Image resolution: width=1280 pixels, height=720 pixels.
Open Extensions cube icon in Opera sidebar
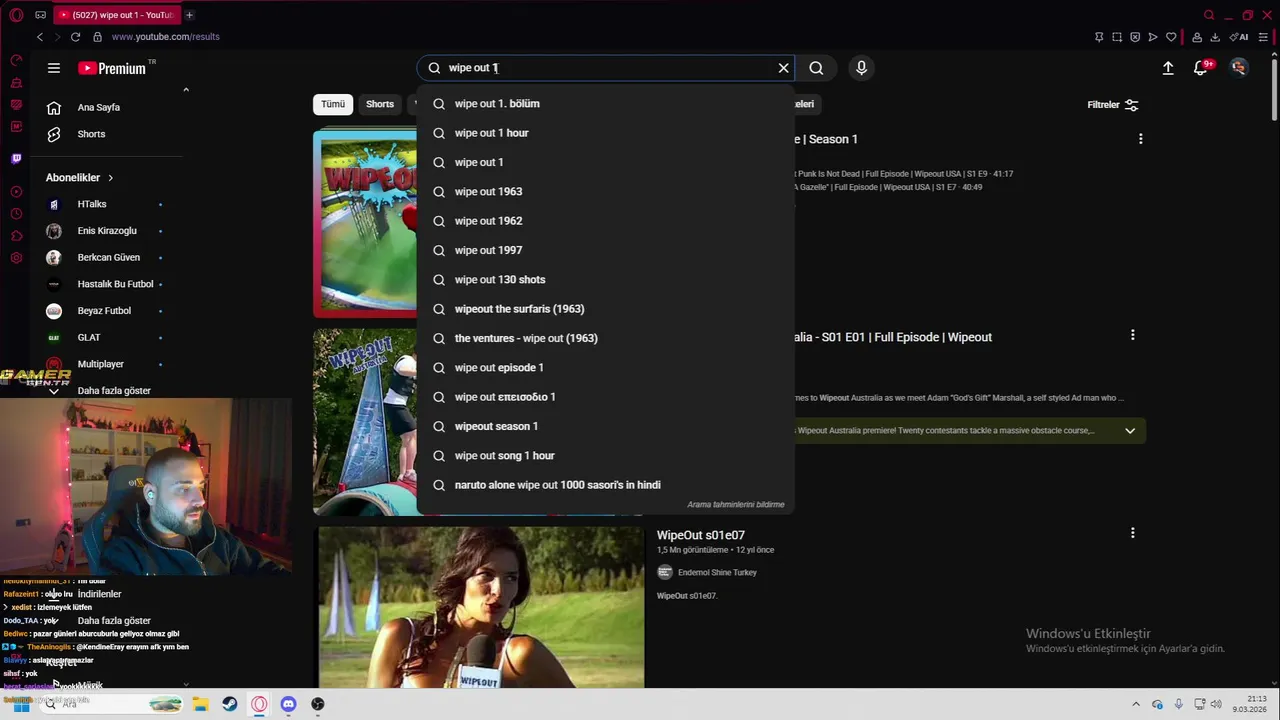point(16,236)
